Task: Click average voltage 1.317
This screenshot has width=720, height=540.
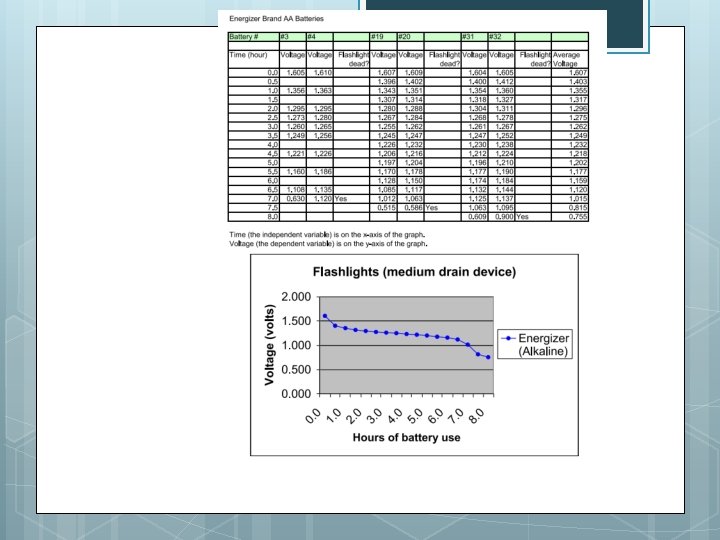Action: point(570,100)
